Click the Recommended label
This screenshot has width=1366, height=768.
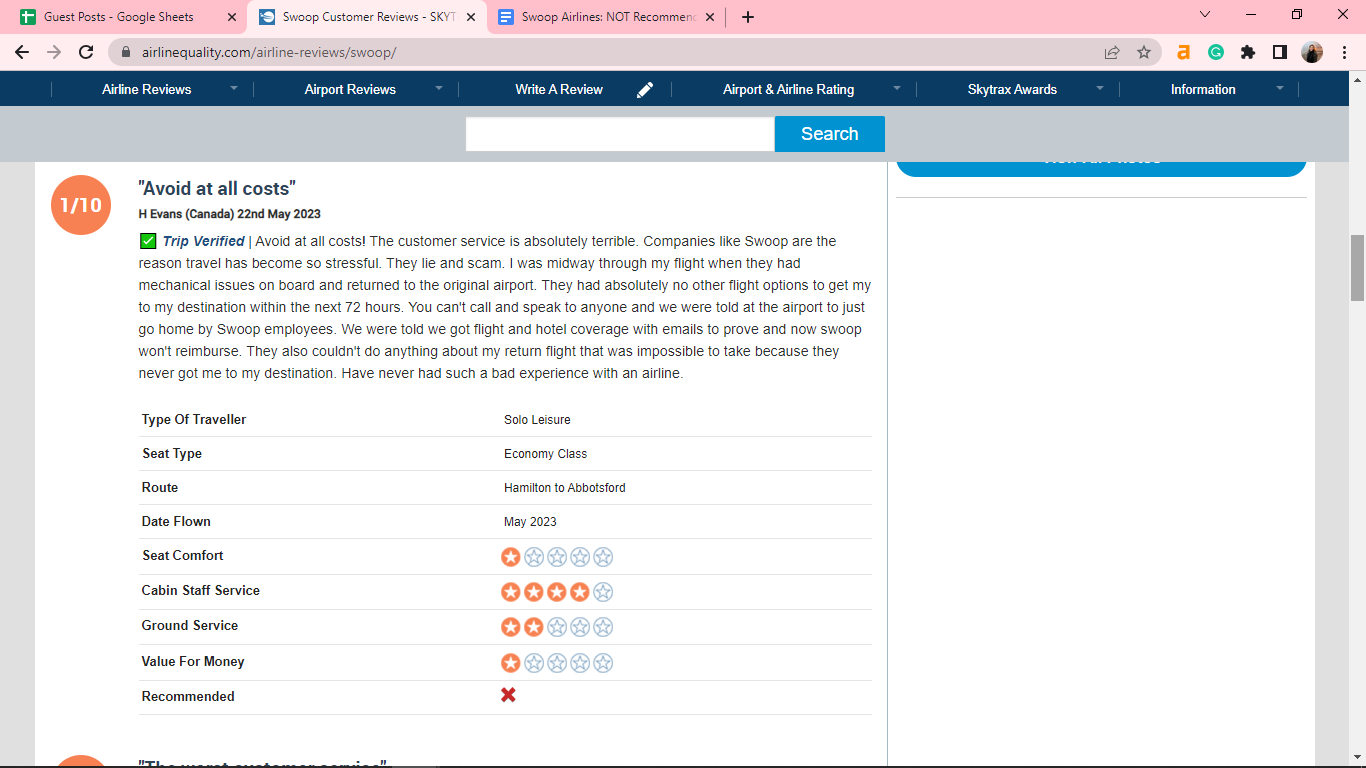[188, 697]
